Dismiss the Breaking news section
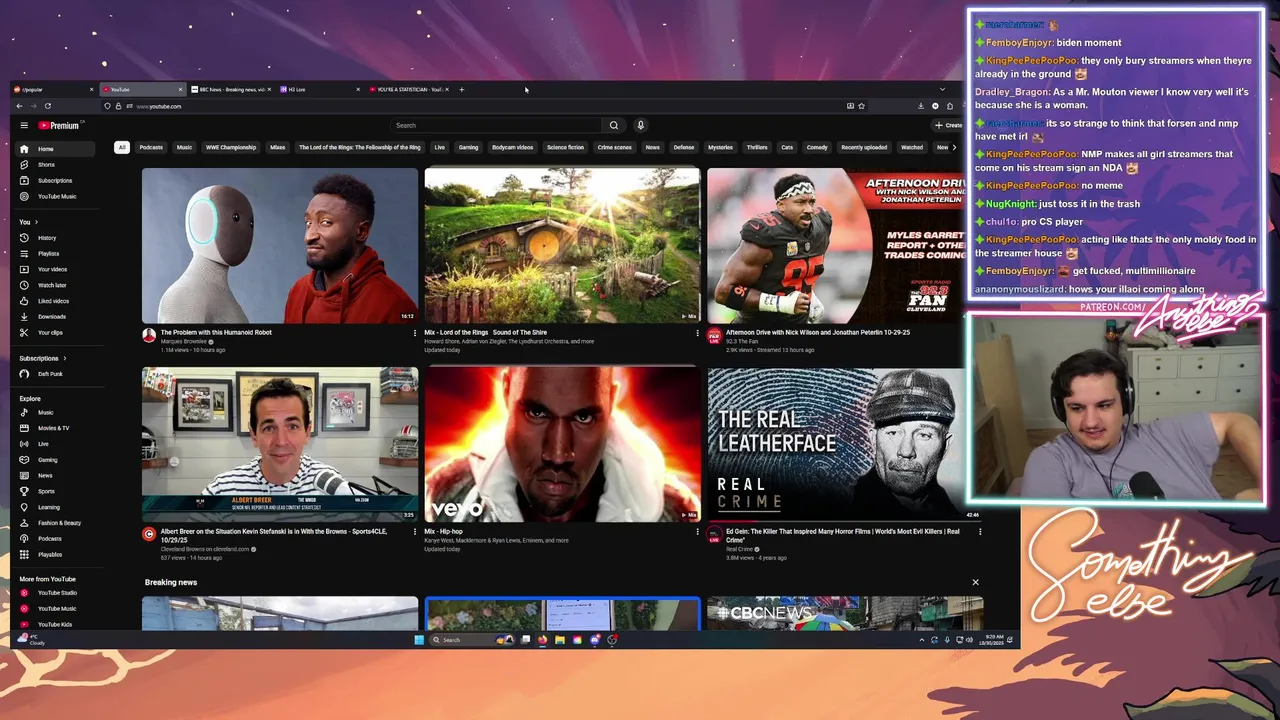 975,582
